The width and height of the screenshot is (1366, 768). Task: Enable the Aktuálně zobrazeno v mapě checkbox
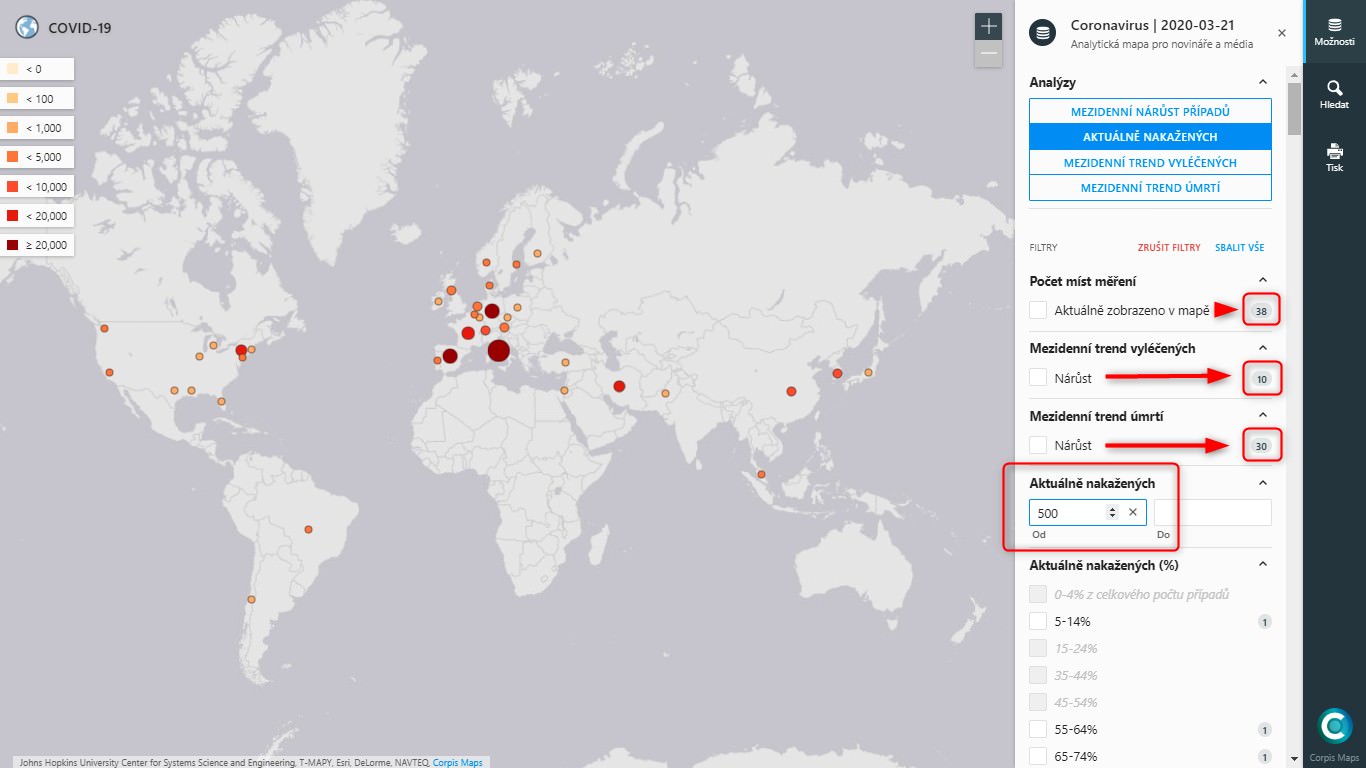1038,311
